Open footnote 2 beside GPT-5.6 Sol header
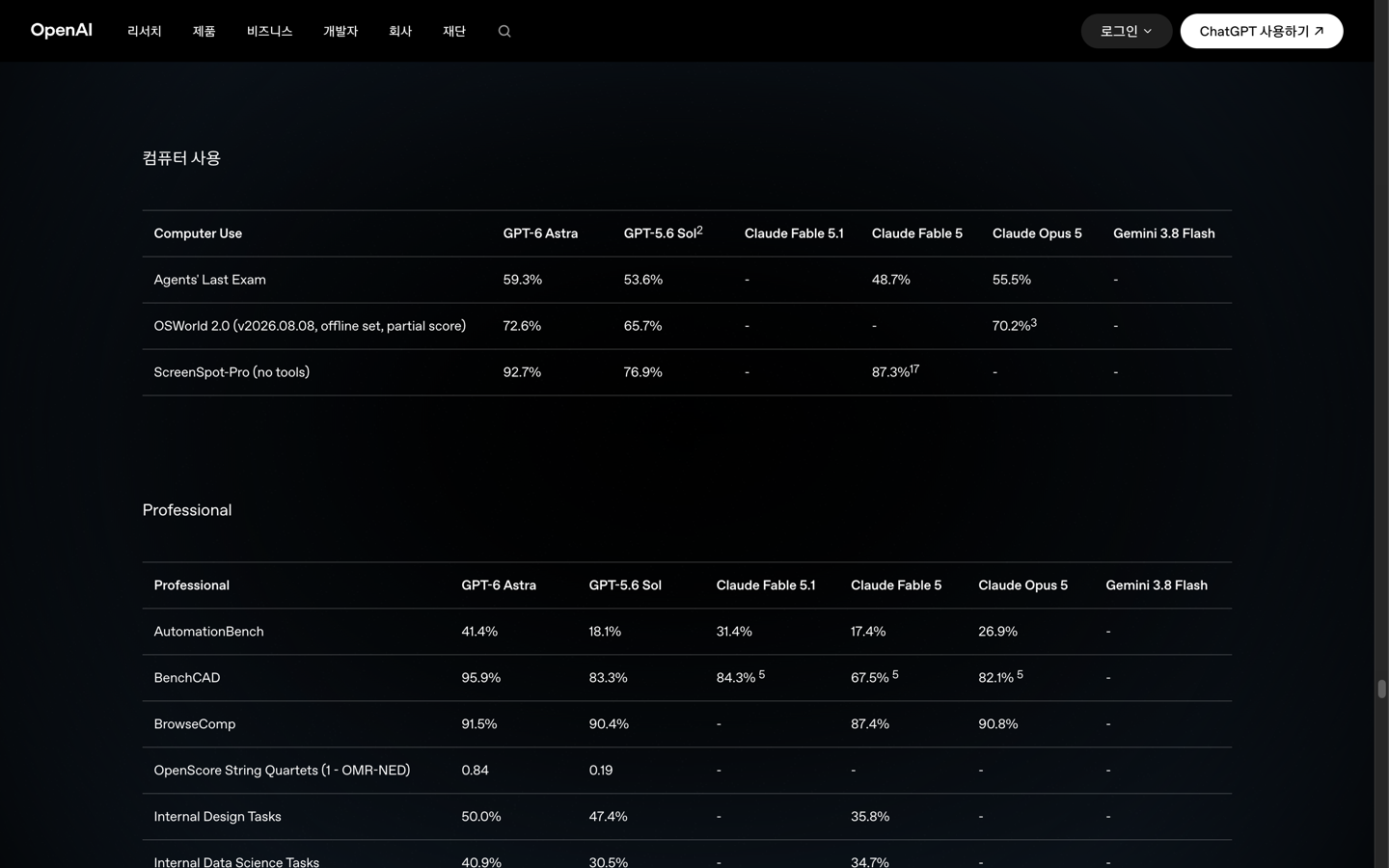The width and height of the screenshot is (1389, 868). coord(699,230)
